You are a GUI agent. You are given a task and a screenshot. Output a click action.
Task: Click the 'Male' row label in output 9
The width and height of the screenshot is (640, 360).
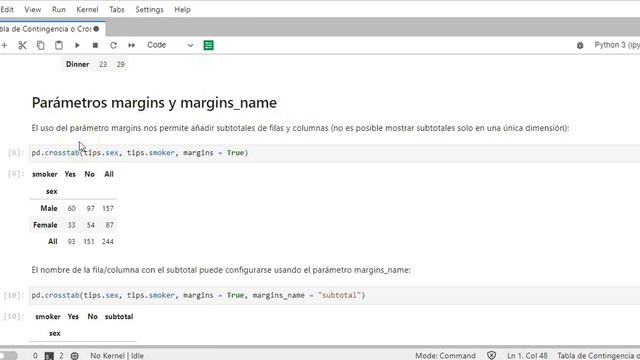click(x=49, y=209)
